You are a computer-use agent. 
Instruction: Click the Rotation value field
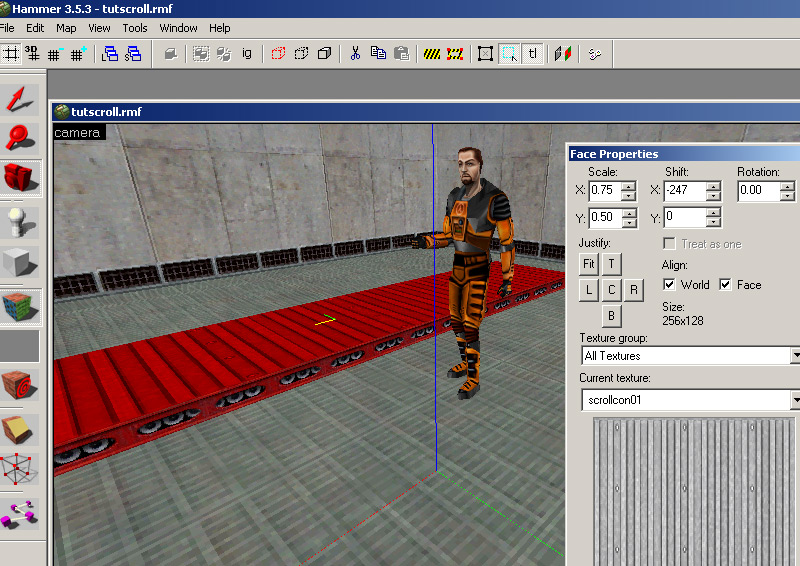click(x=759, y=190)
